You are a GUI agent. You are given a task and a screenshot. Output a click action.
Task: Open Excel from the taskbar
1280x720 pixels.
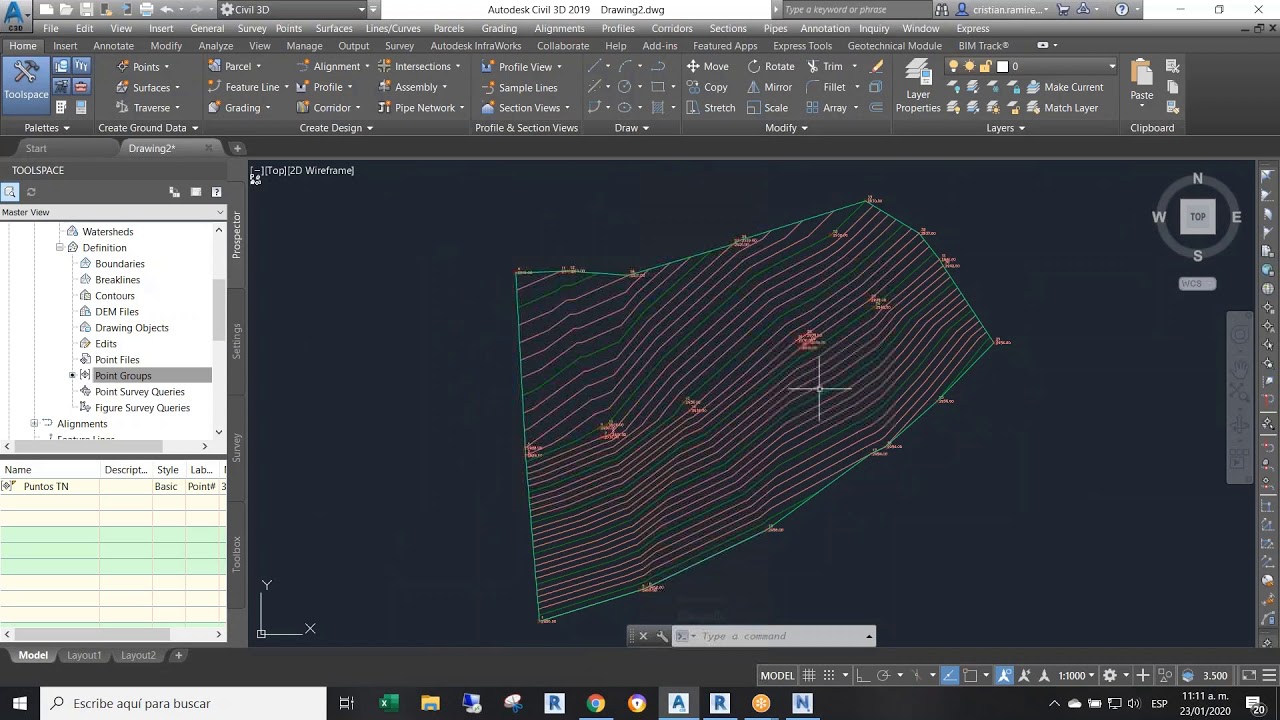pyautogui.click(x=387, y=703)
